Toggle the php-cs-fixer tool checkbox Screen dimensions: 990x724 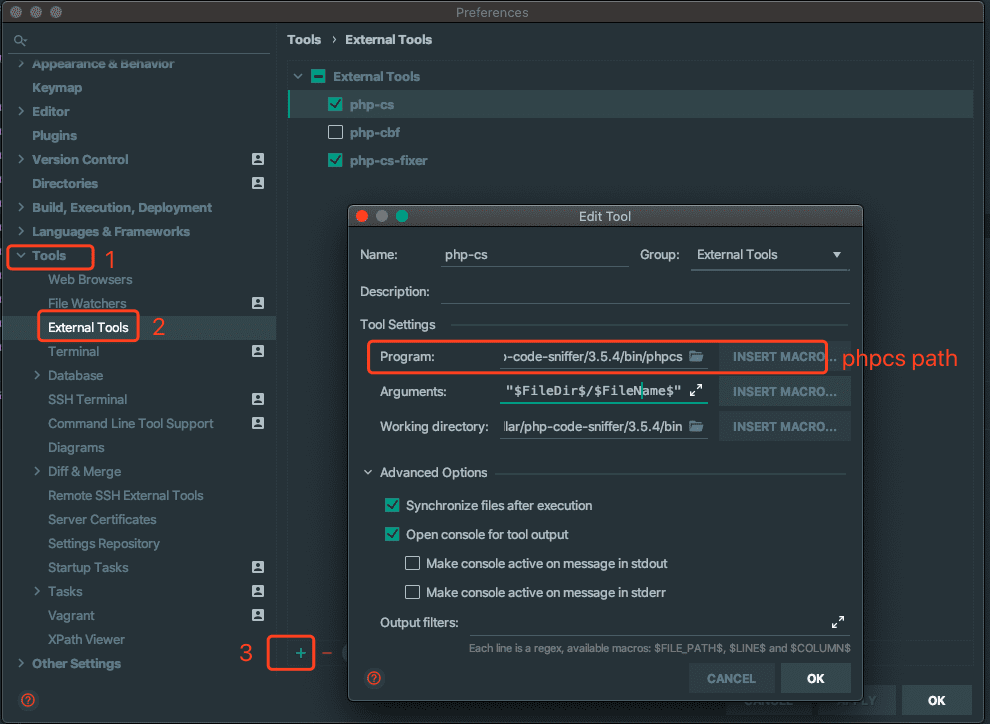click(335, 160)
